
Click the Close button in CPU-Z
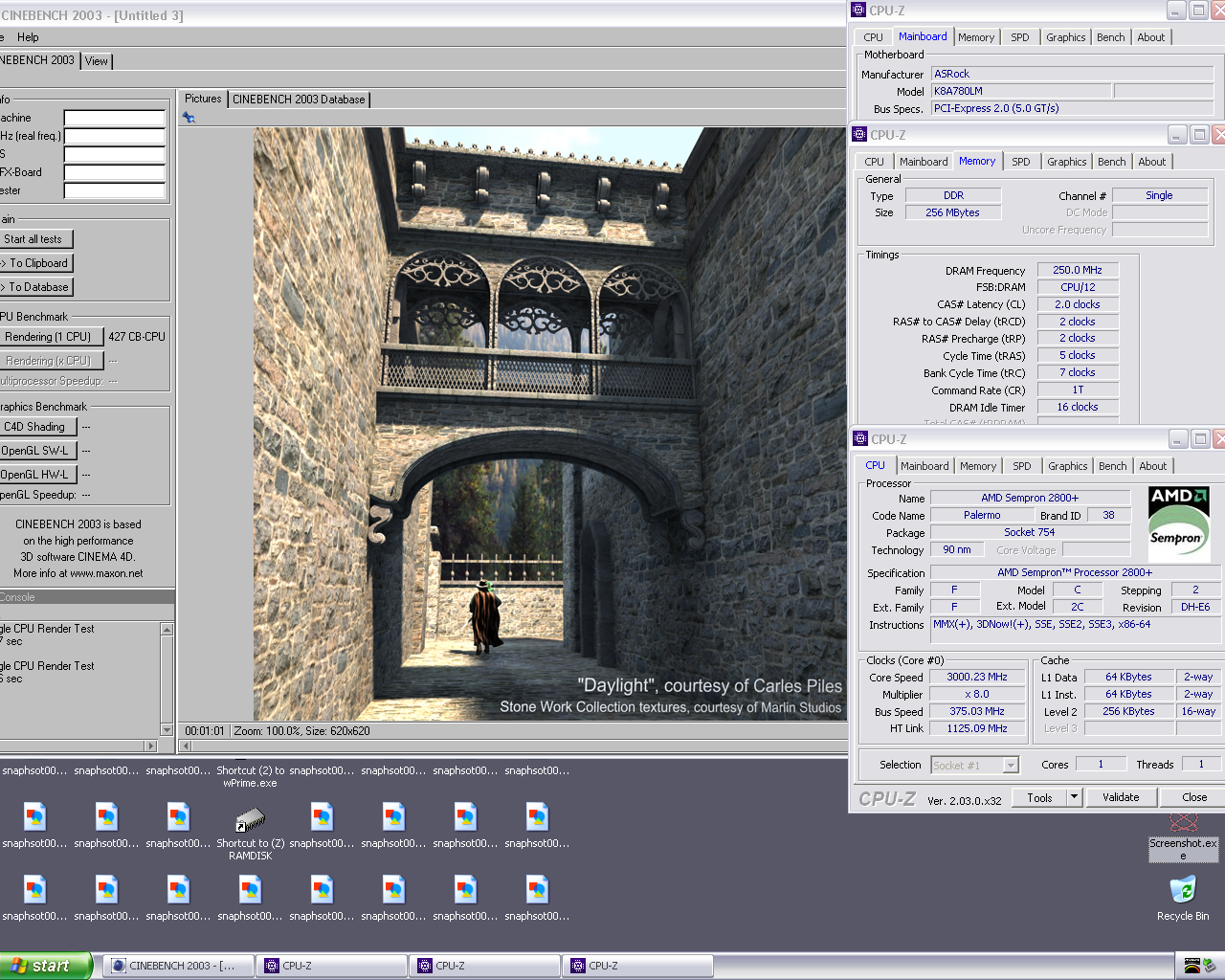point(1194,797)
